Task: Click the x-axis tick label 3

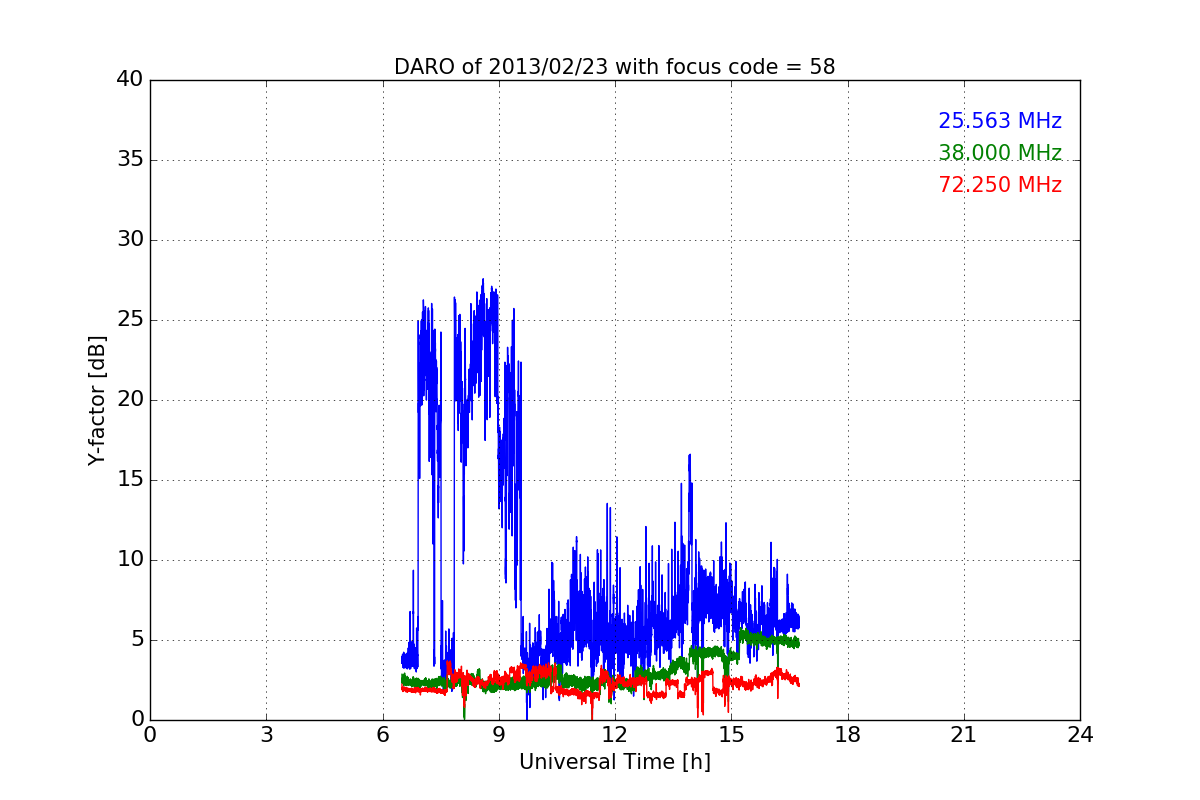Action: pos(266,735)
